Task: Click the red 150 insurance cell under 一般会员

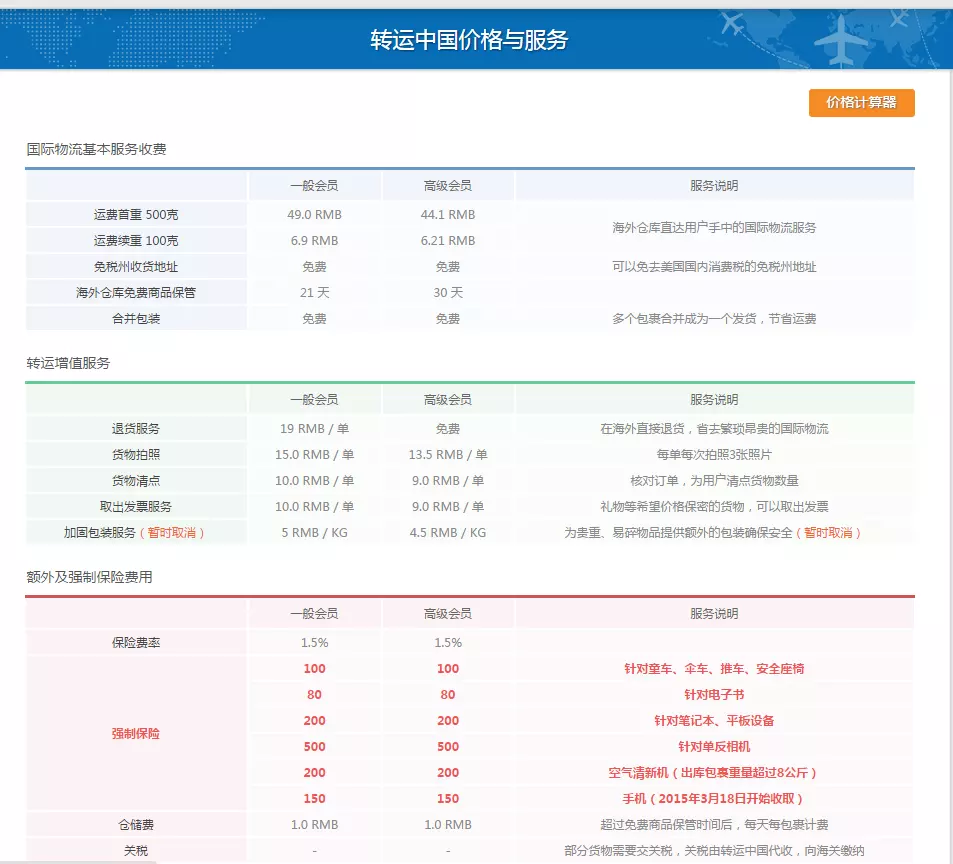Action: tap(314, 800)
